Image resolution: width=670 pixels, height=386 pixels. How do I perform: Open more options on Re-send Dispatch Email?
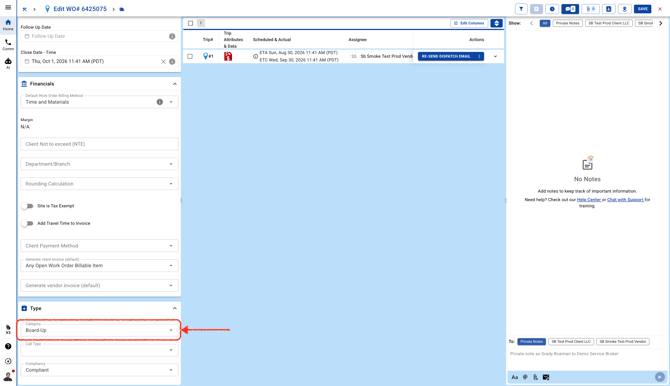[x=479, y=56]
